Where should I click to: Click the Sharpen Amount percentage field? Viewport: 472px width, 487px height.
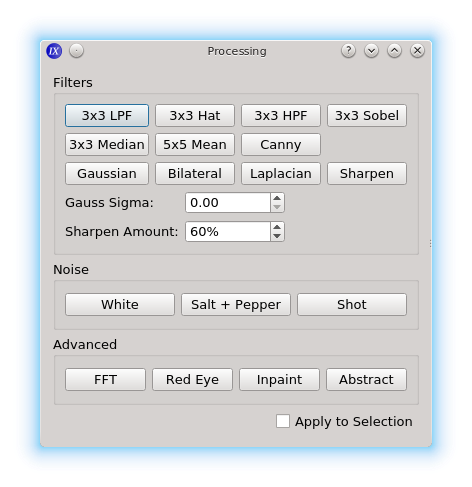point(228,232)
